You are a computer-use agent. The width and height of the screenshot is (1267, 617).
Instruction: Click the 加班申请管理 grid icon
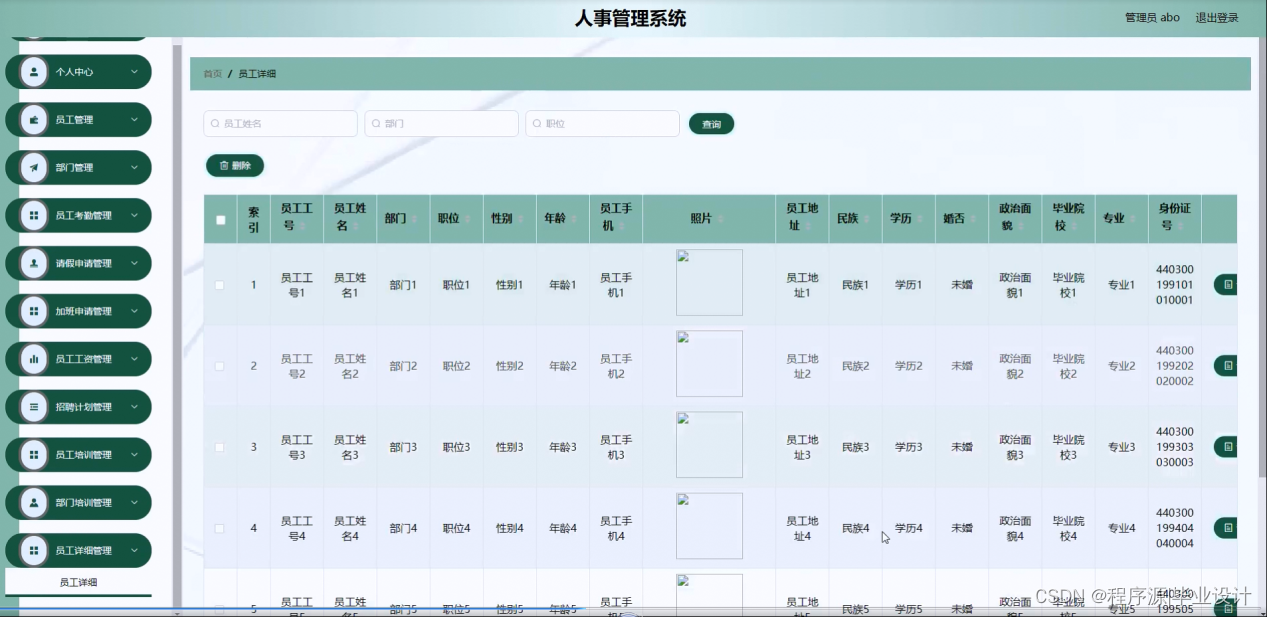point(34,311)
